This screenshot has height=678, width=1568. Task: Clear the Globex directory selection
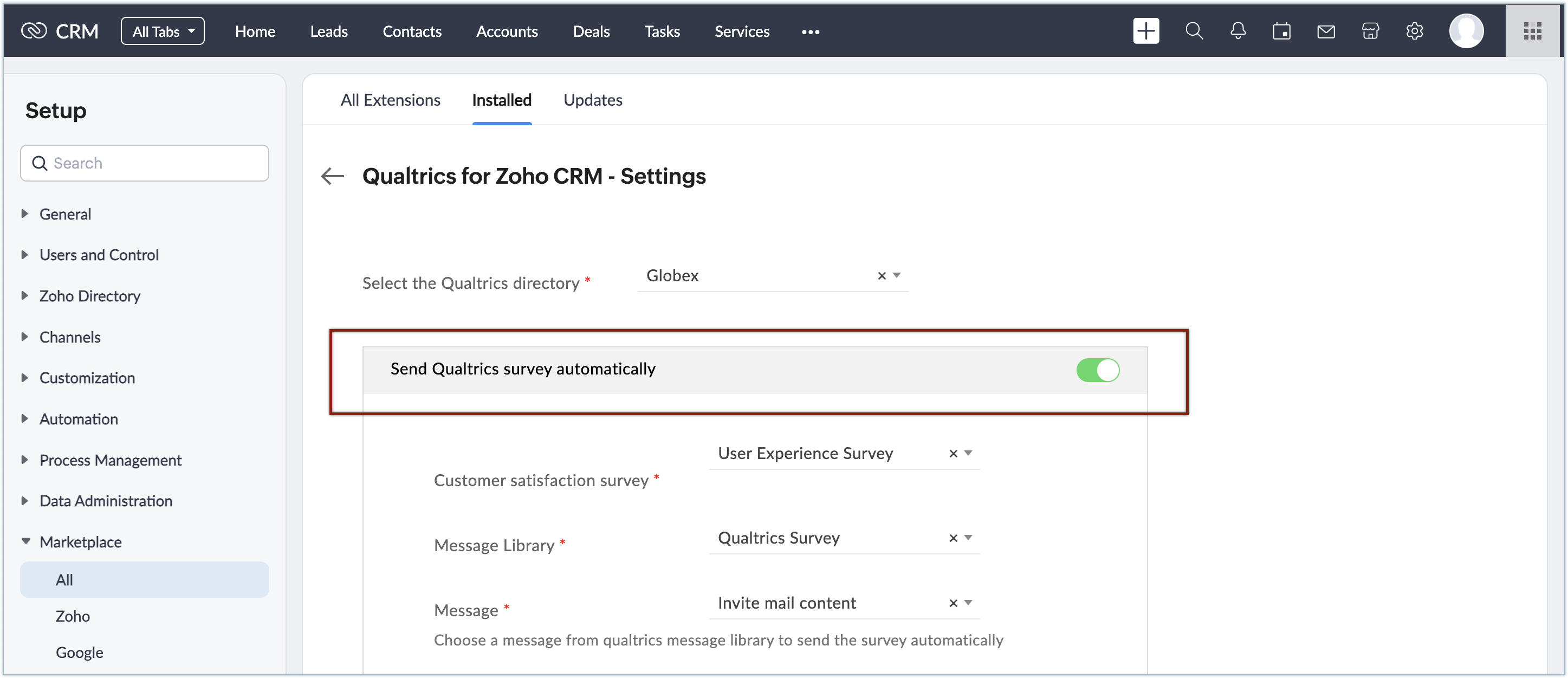[x=882, y=276]
